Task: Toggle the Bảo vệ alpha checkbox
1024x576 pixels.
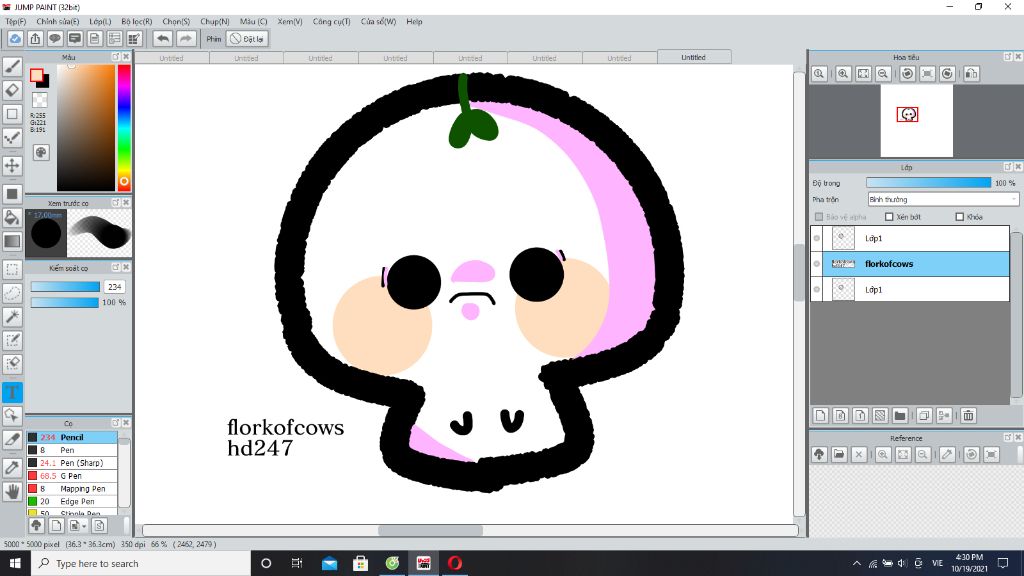Action: [x=819, y=217]
